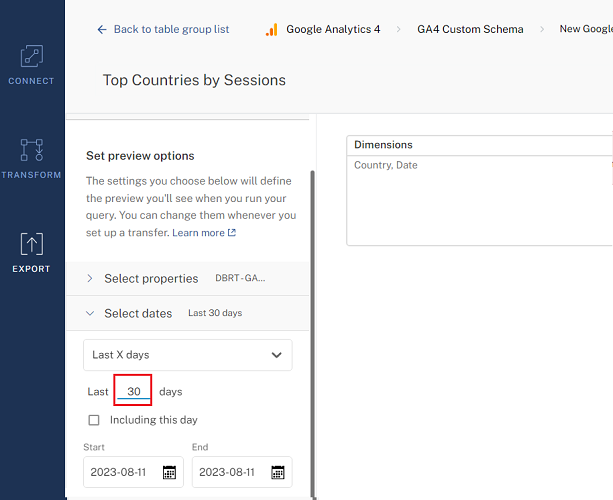Click the Including this day label
The image size is (613, 500).
154,420
